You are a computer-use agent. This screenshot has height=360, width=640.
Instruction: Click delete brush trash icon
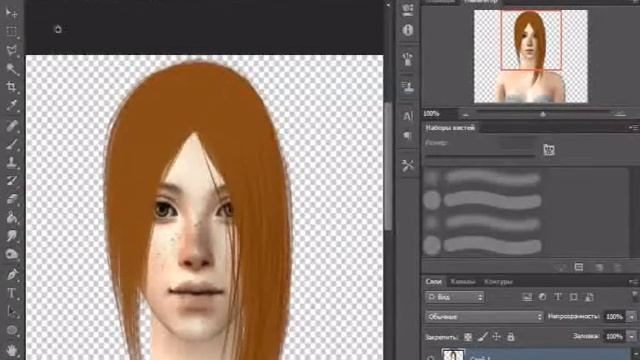pos(618,267)
